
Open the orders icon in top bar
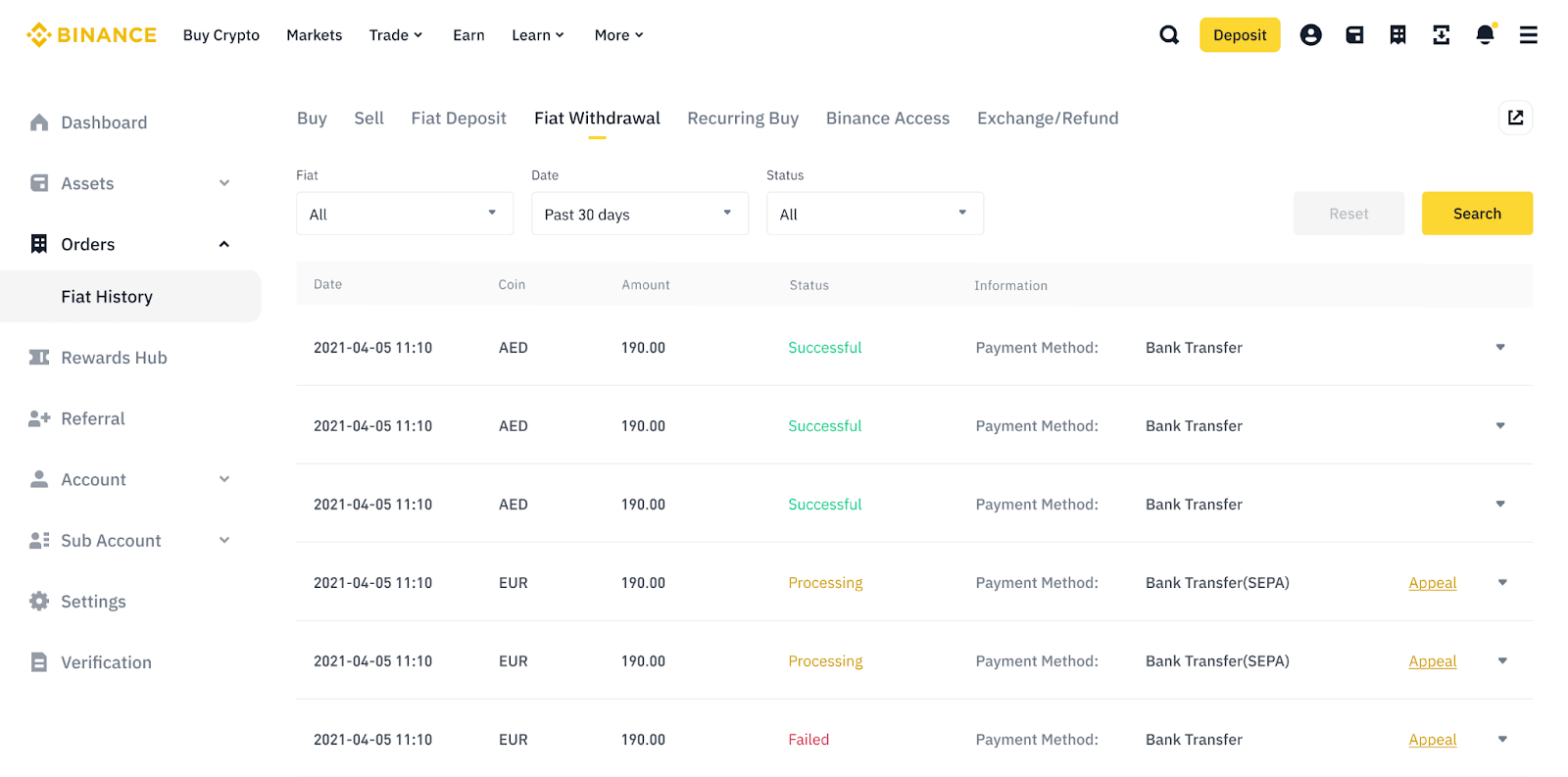1397,35
